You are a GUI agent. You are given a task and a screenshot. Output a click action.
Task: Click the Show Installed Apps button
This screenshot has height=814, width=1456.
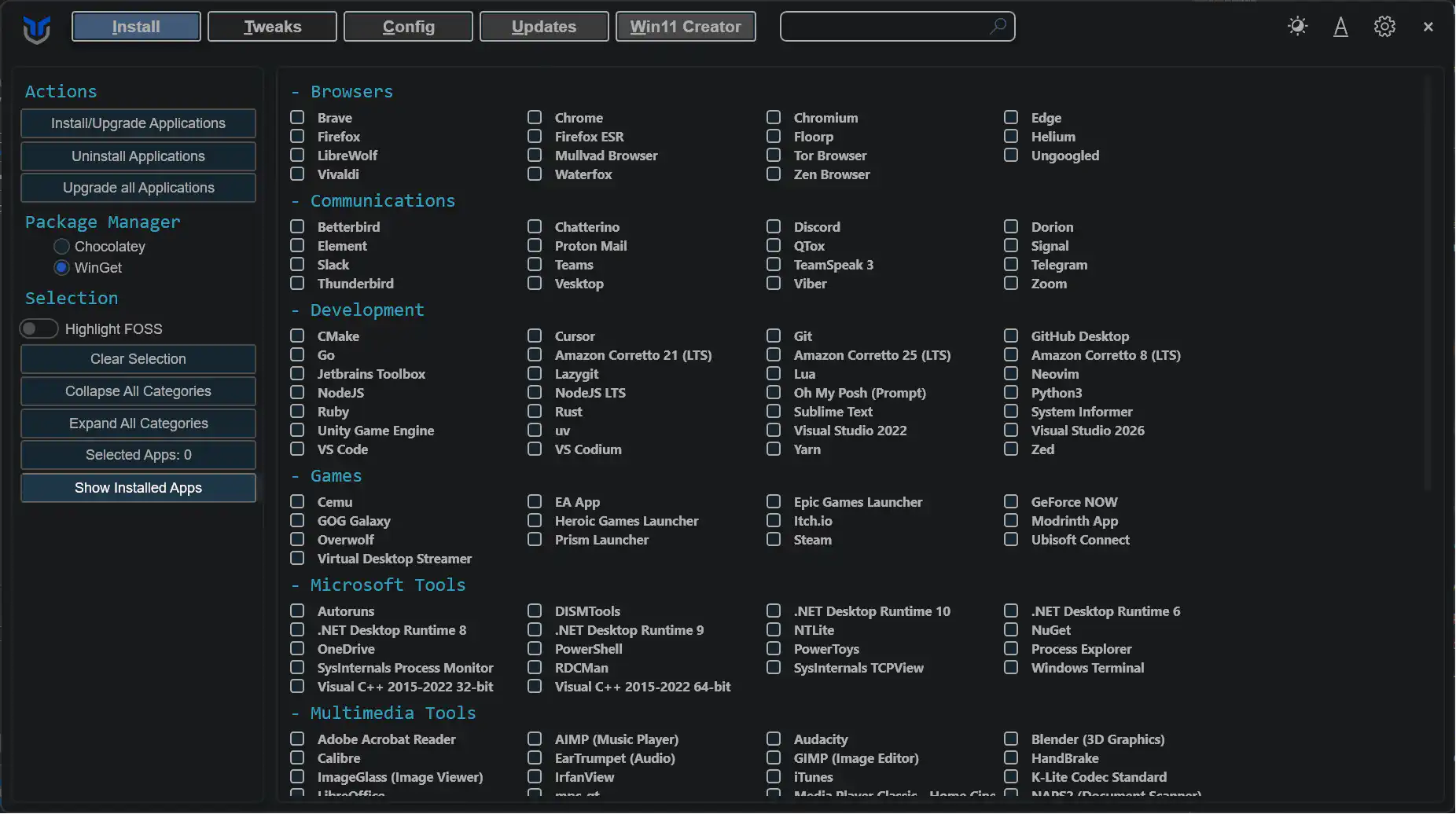[138, 488]
